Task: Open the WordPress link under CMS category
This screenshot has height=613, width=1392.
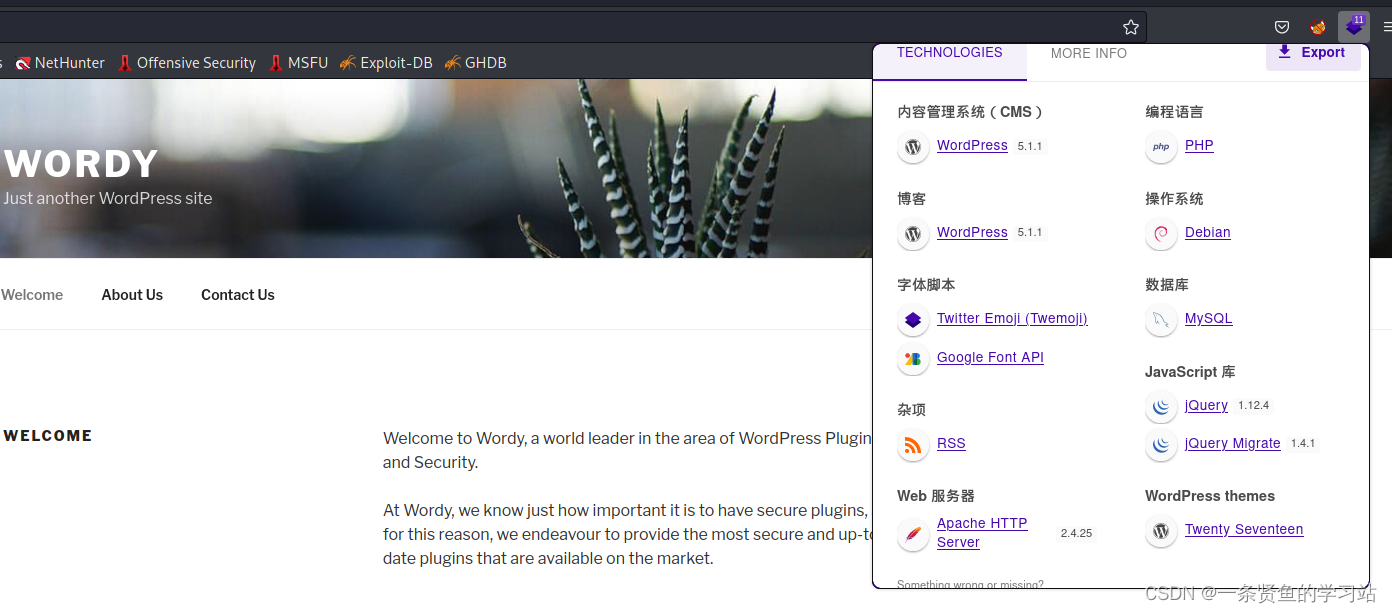Action: coord(972,146)
